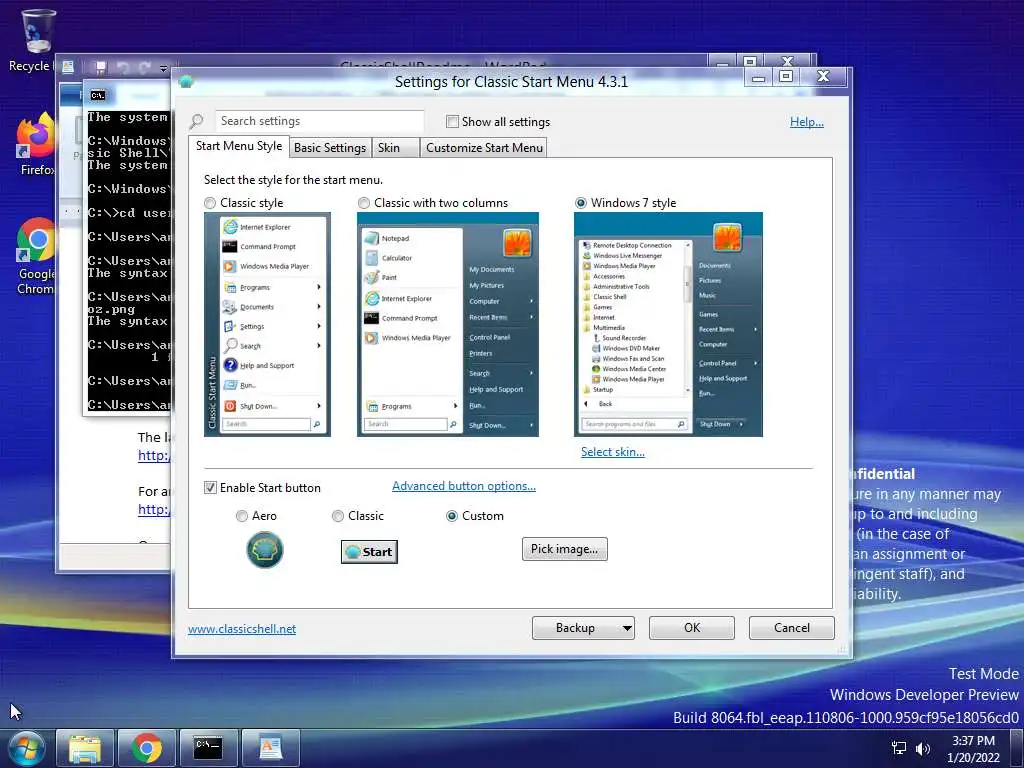Open the Backup dropdown button
Viewport: 1024px width, 768px height.
point(583,628)
